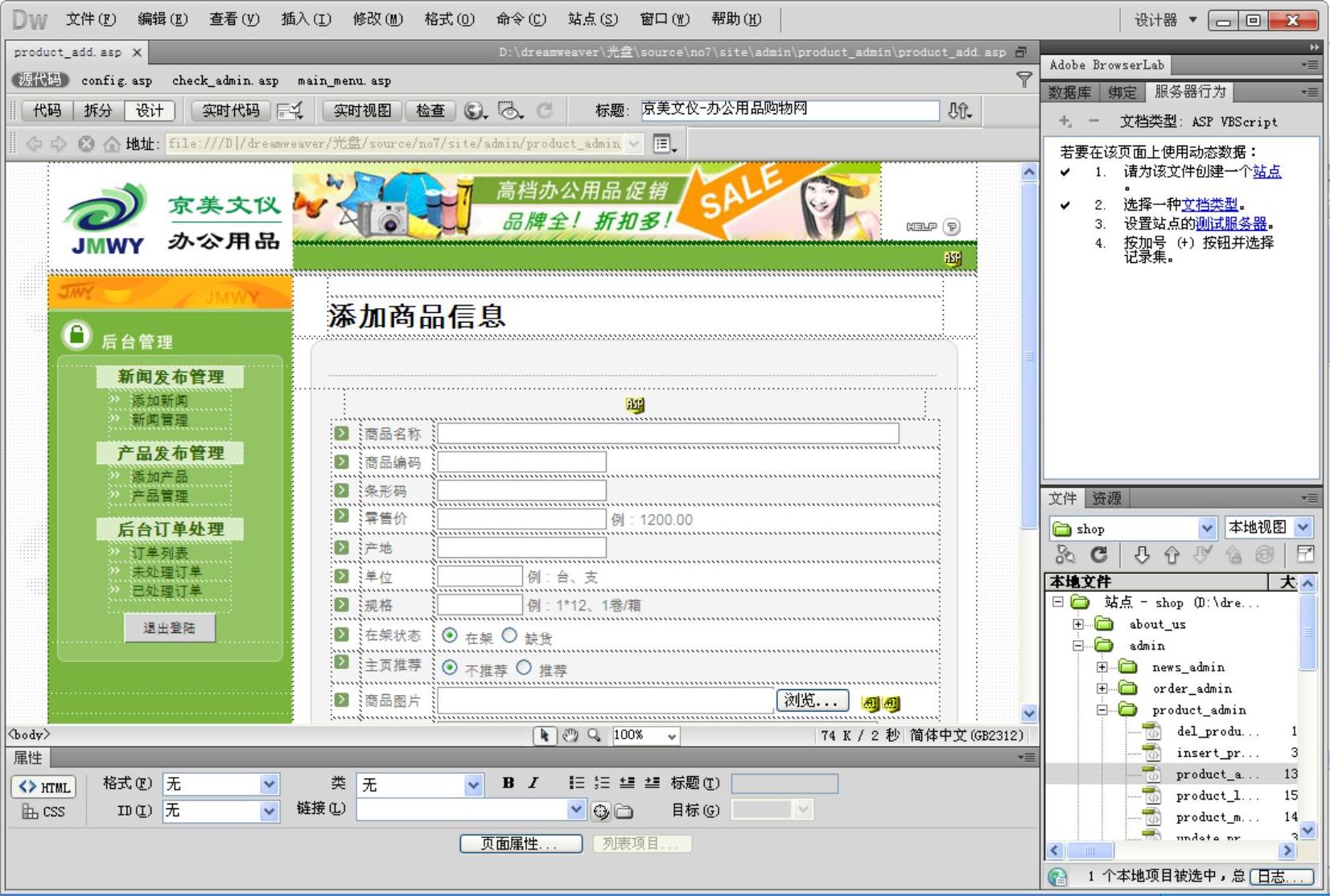Screen dimensions: 1330x896
Task: Toggle the 实时视图 live view button
Action: (x=362, y=110)
